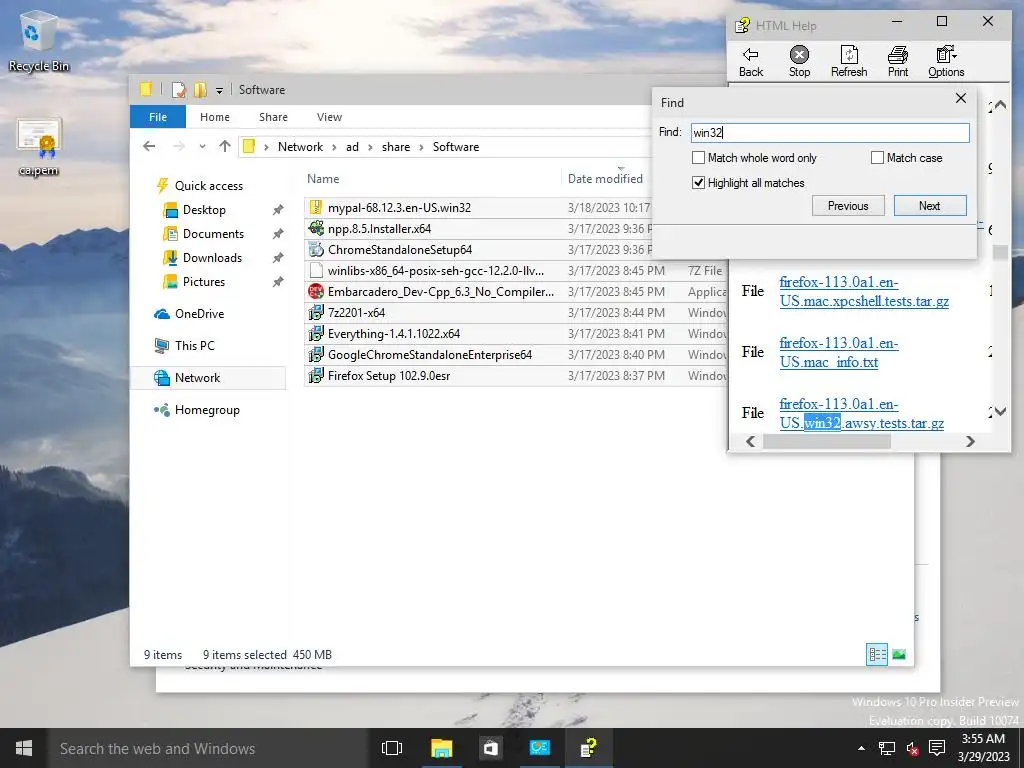
Task: Open the Share ribbon tab
Action: point(273,117)
